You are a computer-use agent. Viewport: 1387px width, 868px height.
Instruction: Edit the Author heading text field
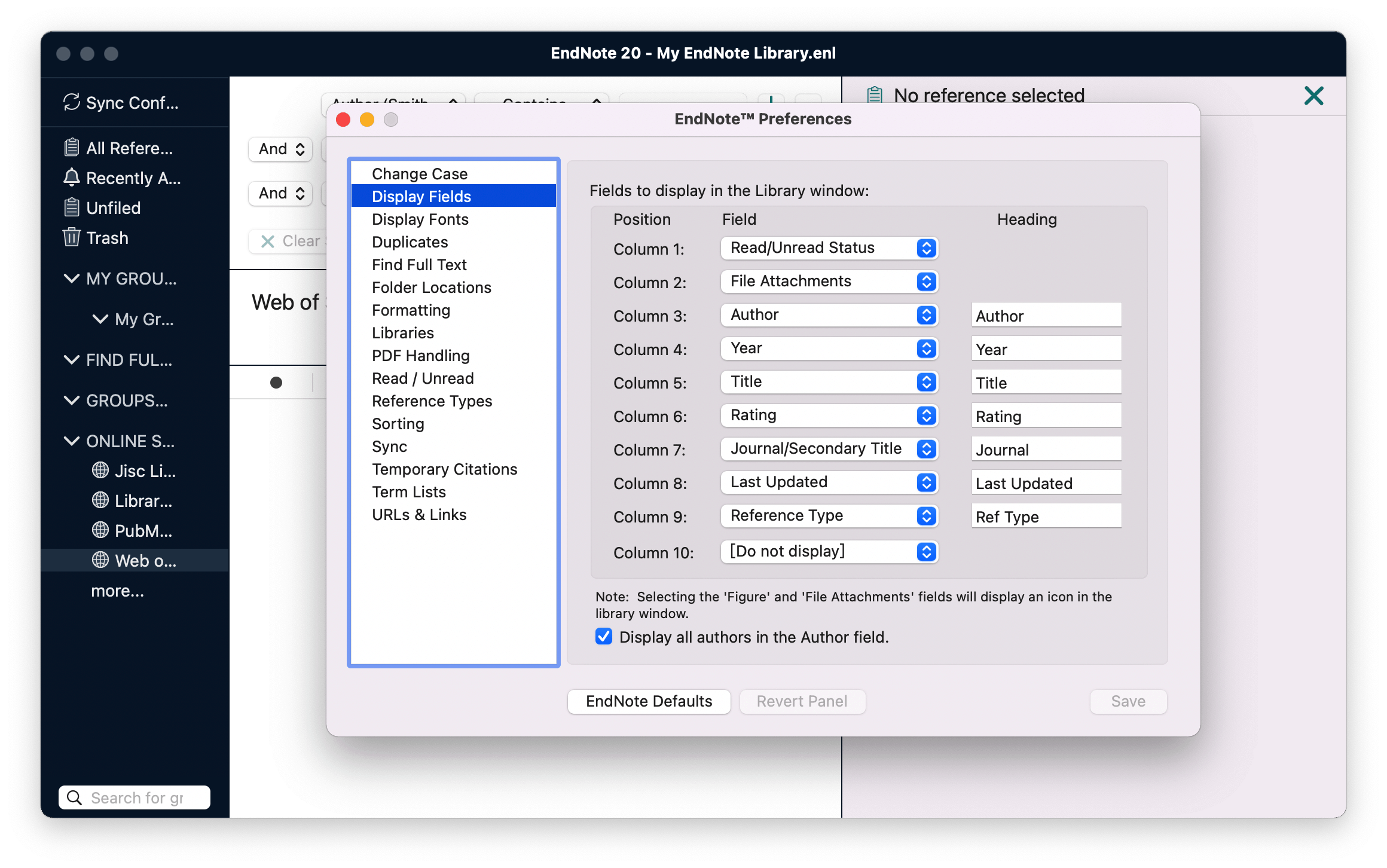(1046, 315)
